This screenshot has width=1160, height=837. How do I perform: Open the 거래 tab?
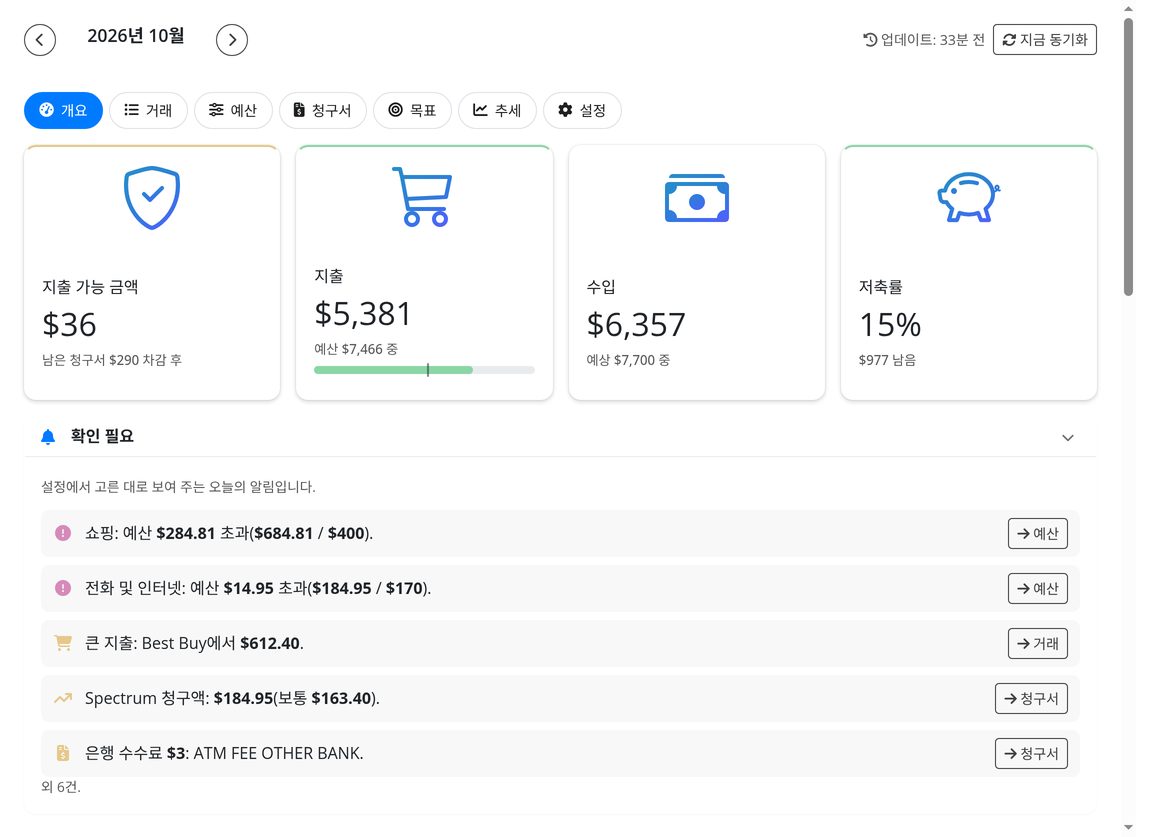(x=148, y=110)
